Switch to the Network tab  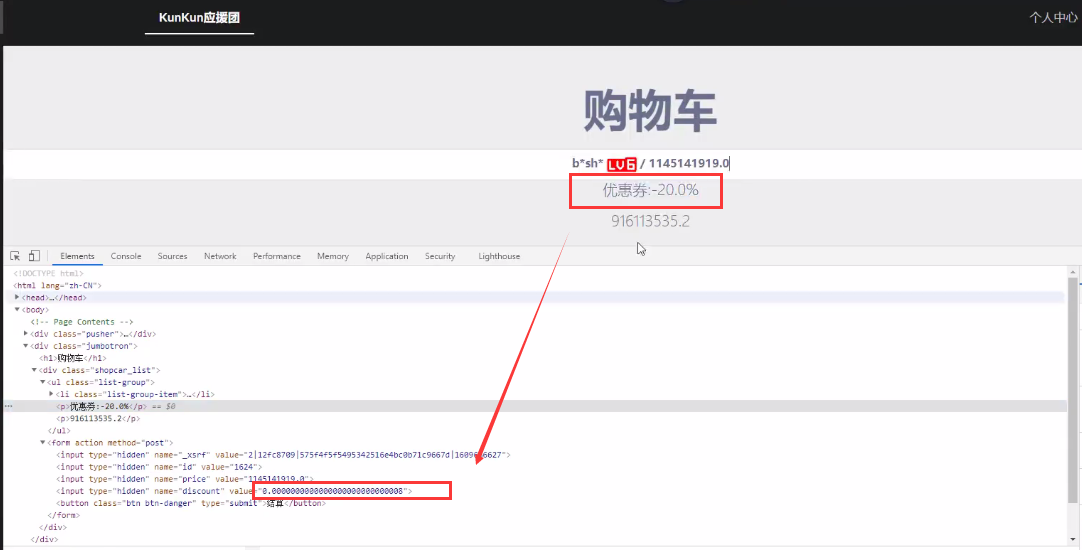(220, 256)
